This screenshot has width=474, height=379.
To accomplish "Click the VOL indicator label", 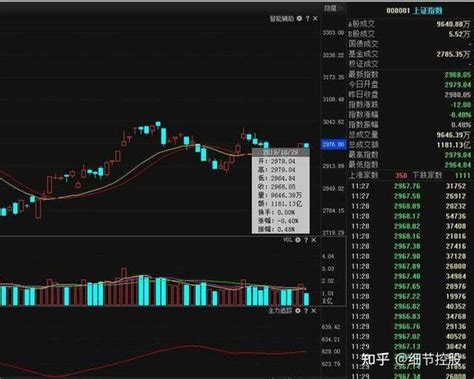I will [288, 240].
